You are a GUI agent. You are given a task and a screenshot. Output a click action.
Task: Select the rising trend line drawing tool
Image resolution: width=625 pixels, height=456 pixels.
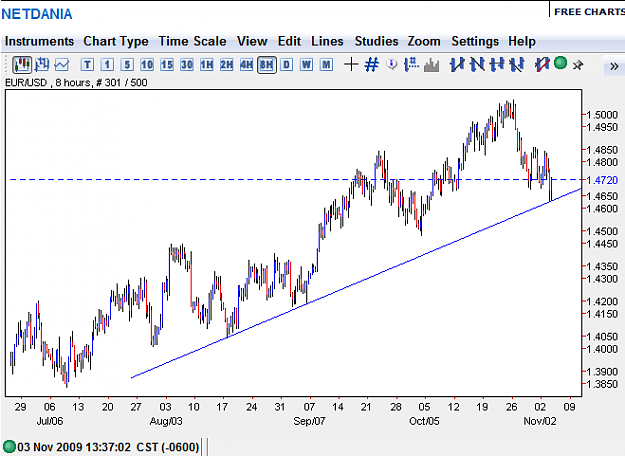pyautogui.click(x=457, y=65)
